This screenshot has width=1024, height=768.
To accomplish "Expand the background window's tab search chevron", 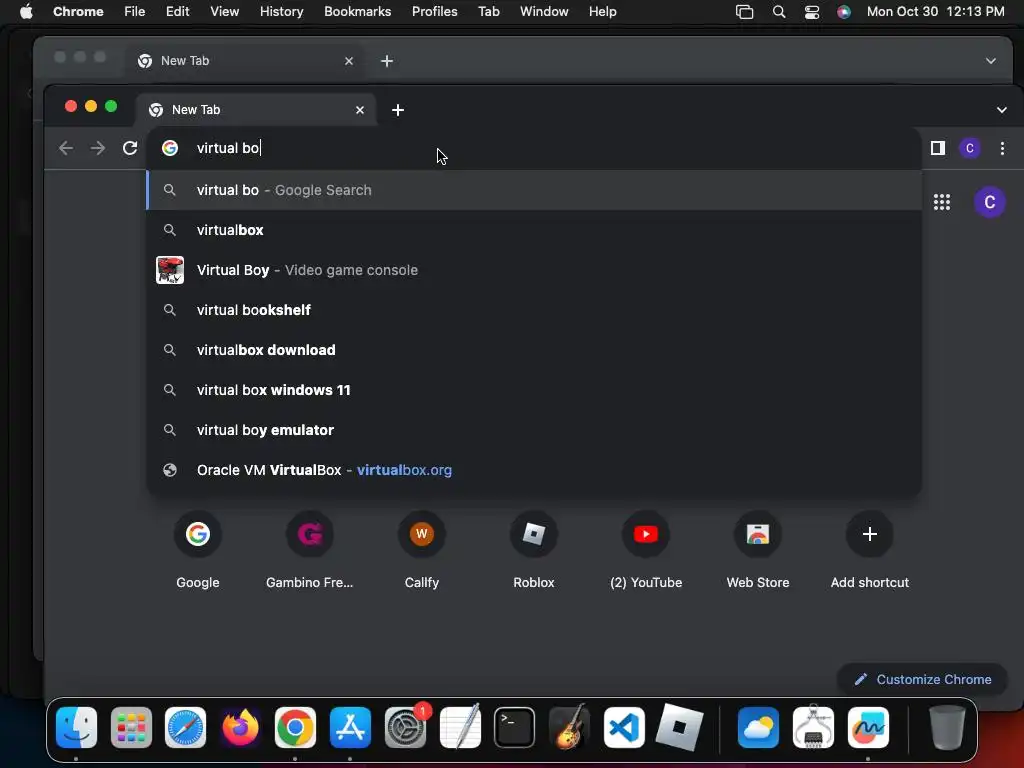I will click(x=991, y=61).
